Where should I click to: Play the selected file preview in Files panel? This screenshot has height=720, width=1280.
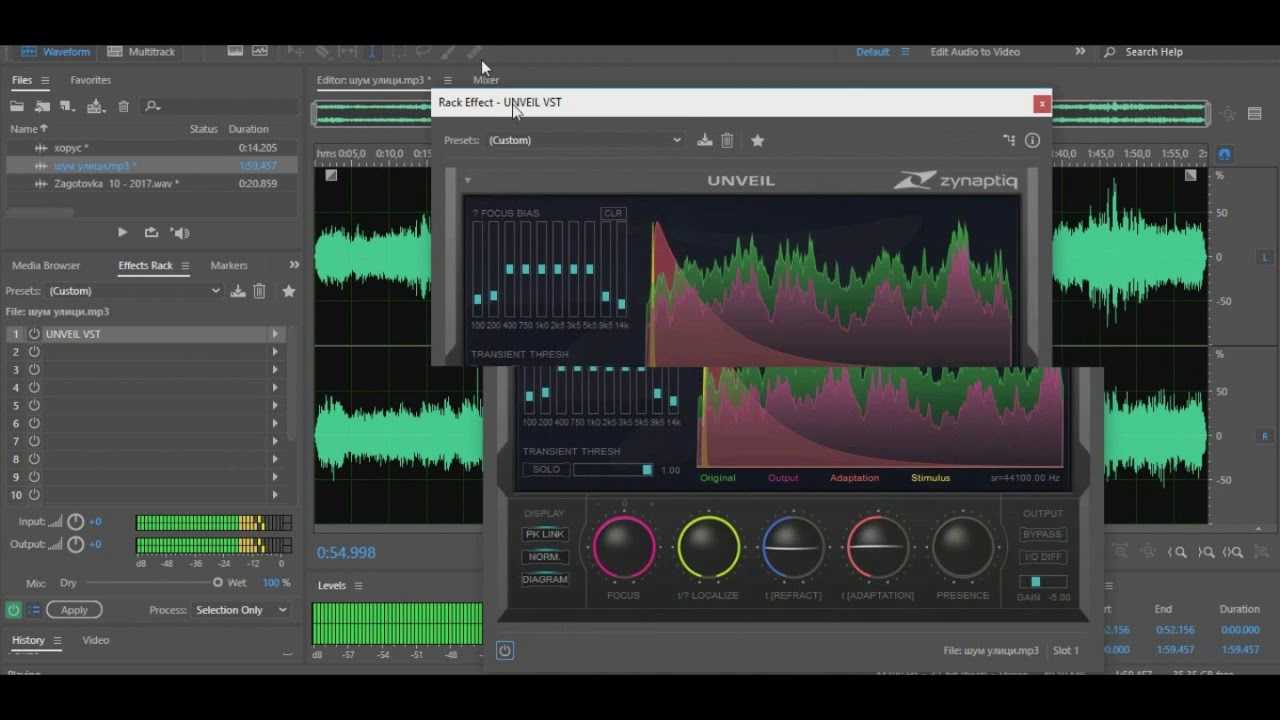pyautogui.click(x=122, y=232)
